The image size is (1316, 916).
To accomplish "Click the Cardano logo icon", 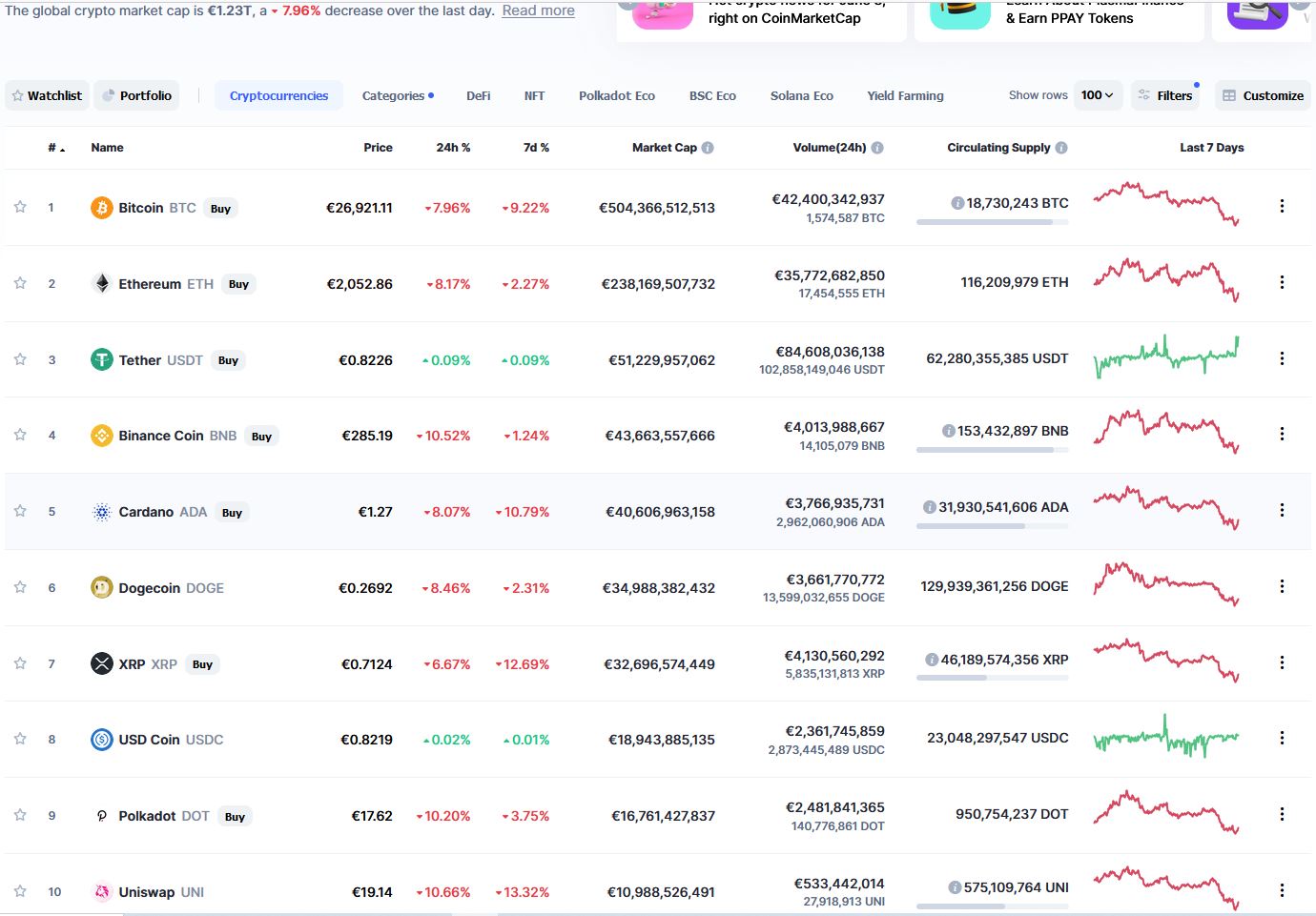I will pyautogui.click(x=102, y=512).
